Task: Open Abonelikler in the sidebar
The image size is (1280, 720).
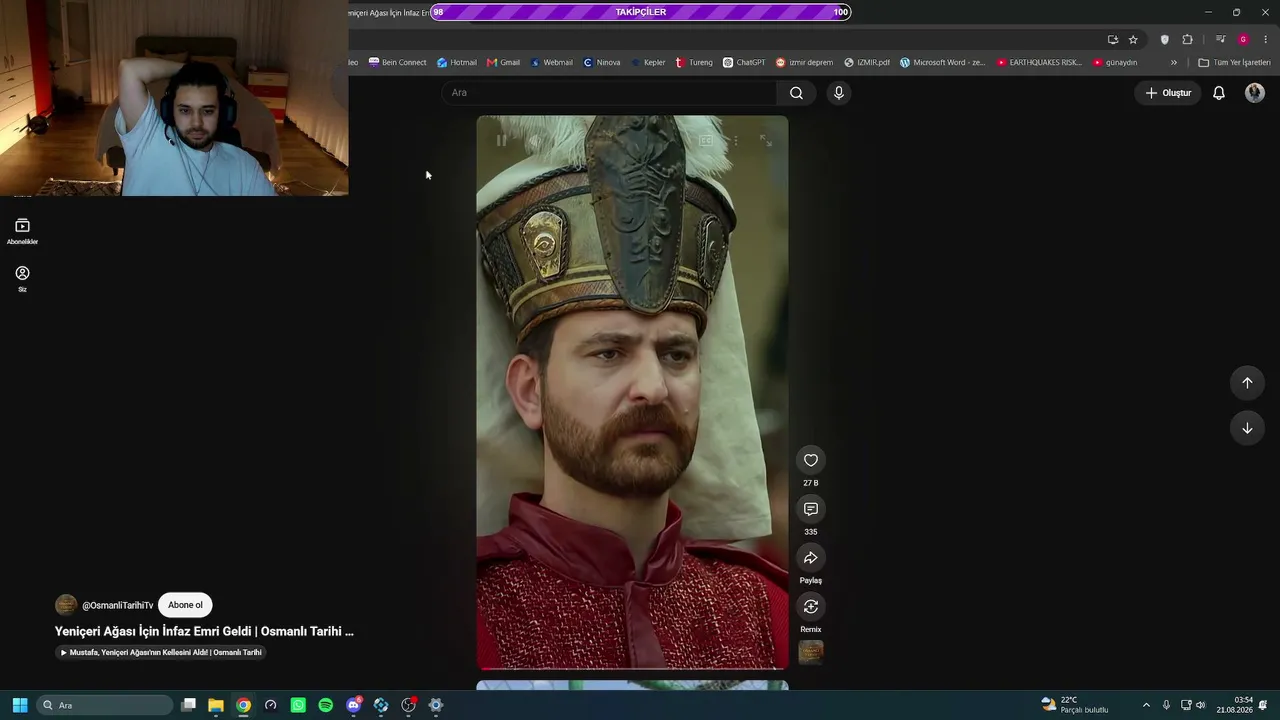Action: click(22, 232)
